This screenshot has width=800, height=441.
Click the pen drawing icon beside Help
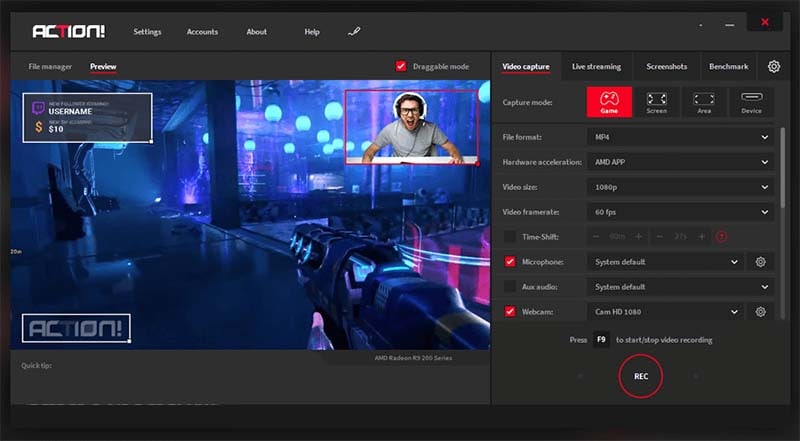(x=354, y=32)
